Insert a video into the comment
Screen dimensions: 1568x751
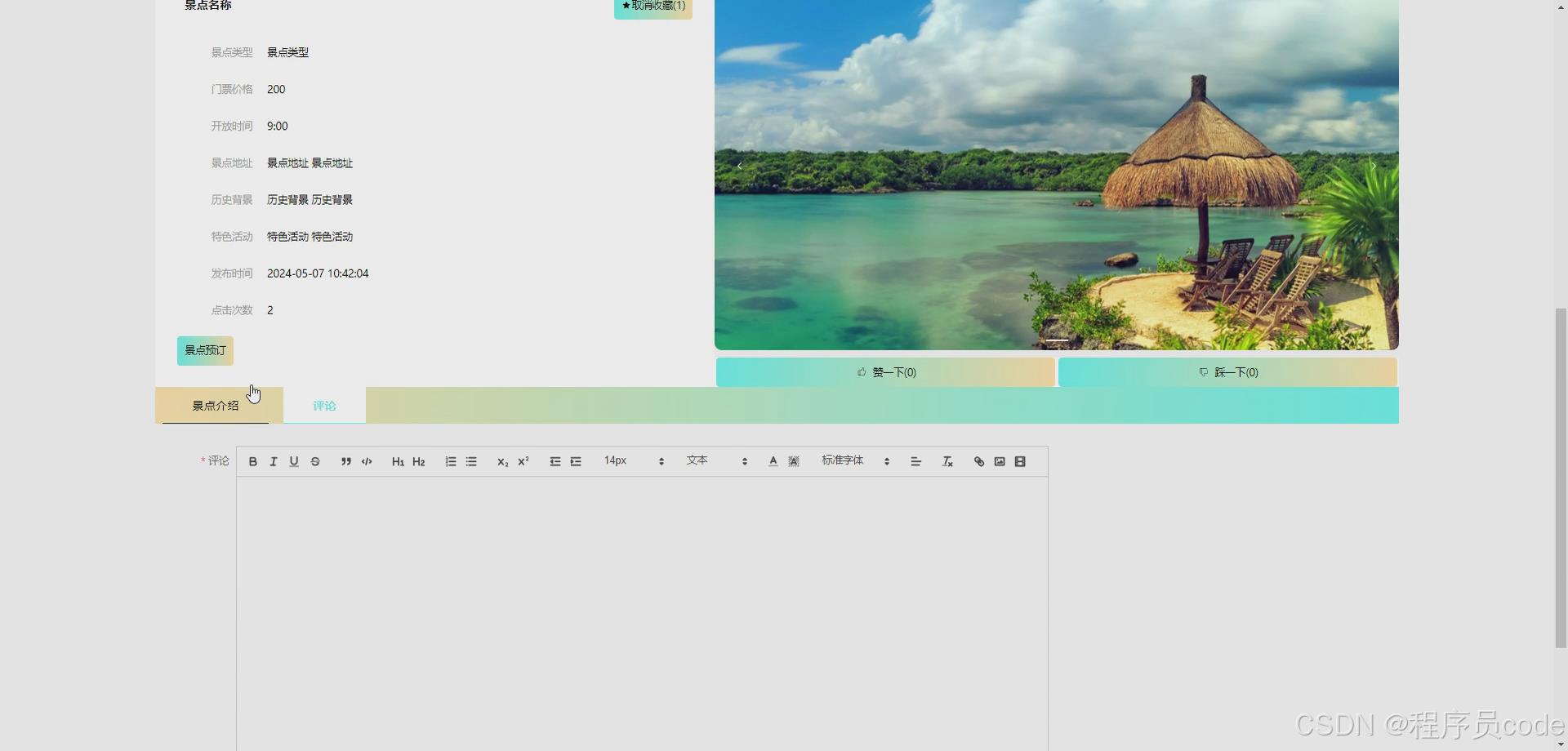click(1020, 462)
